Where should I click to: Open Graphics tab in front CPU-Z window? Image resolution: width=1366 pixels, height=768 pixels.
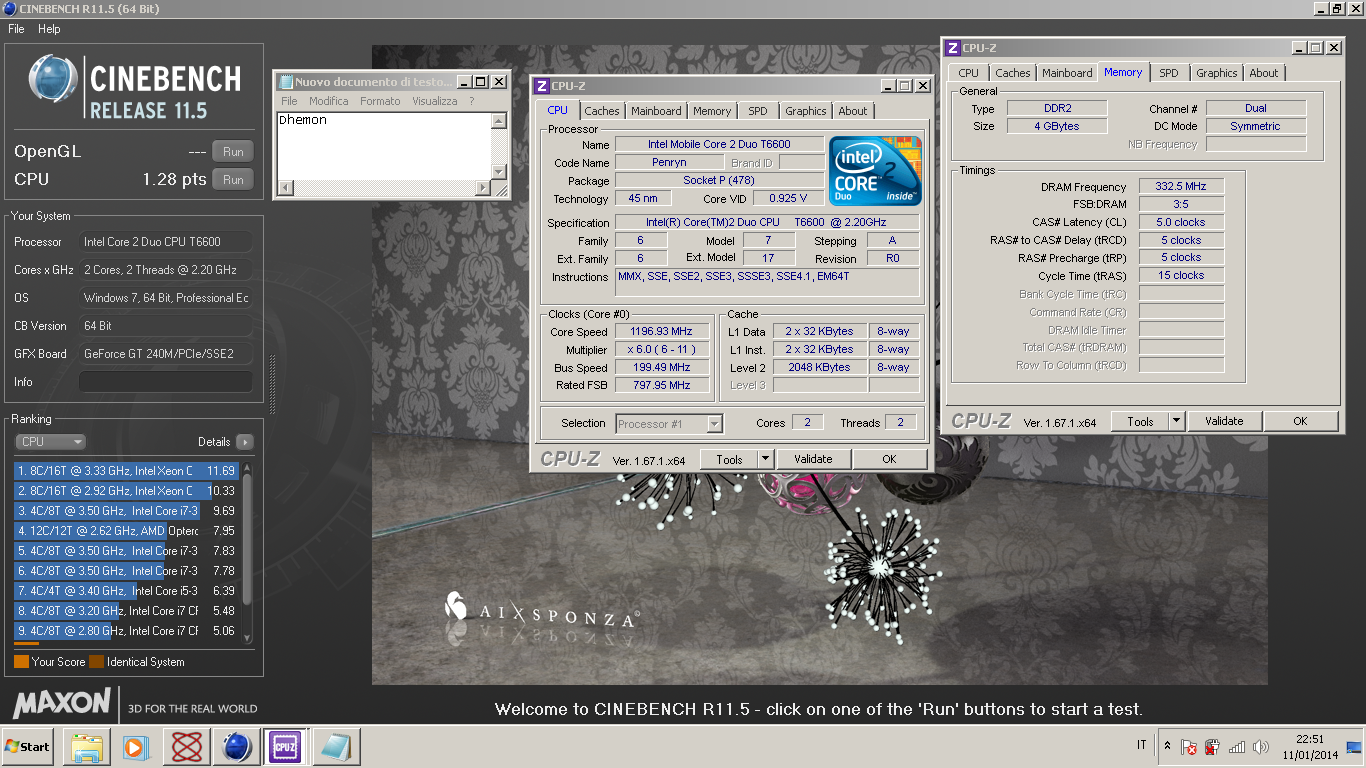[x=806, y=111]
